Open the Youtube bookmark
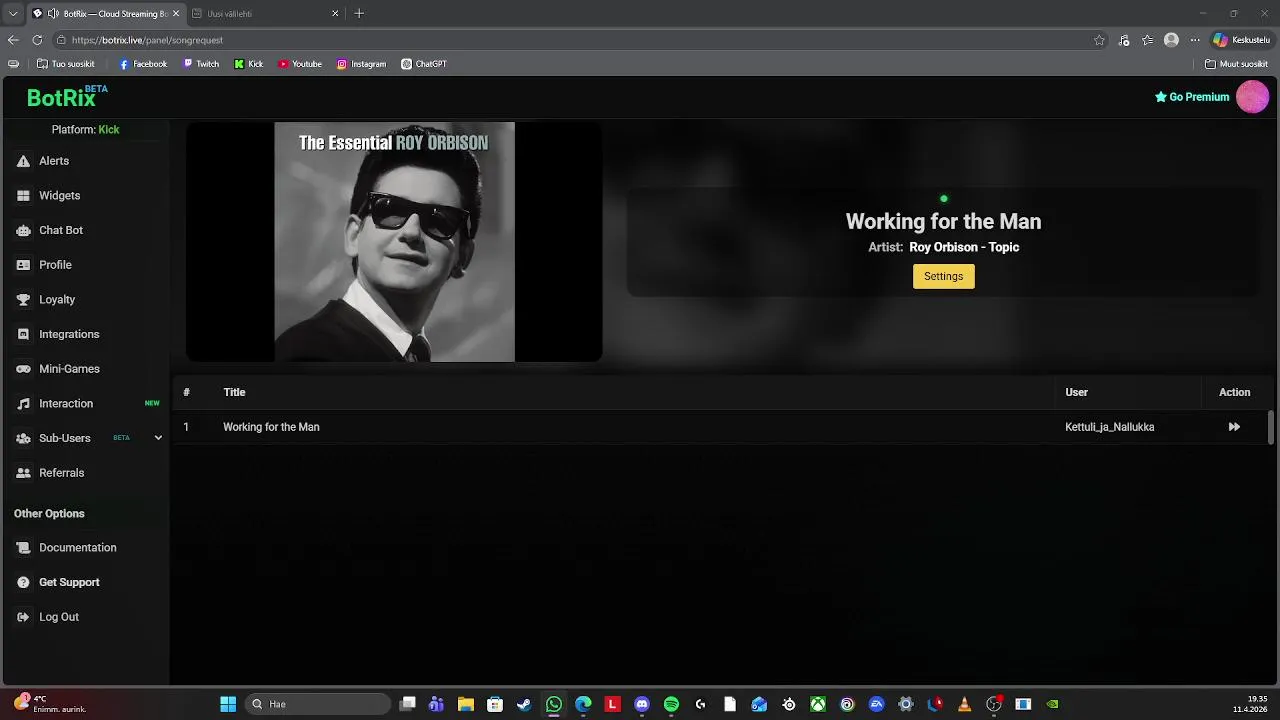 (x=300, y=64)
